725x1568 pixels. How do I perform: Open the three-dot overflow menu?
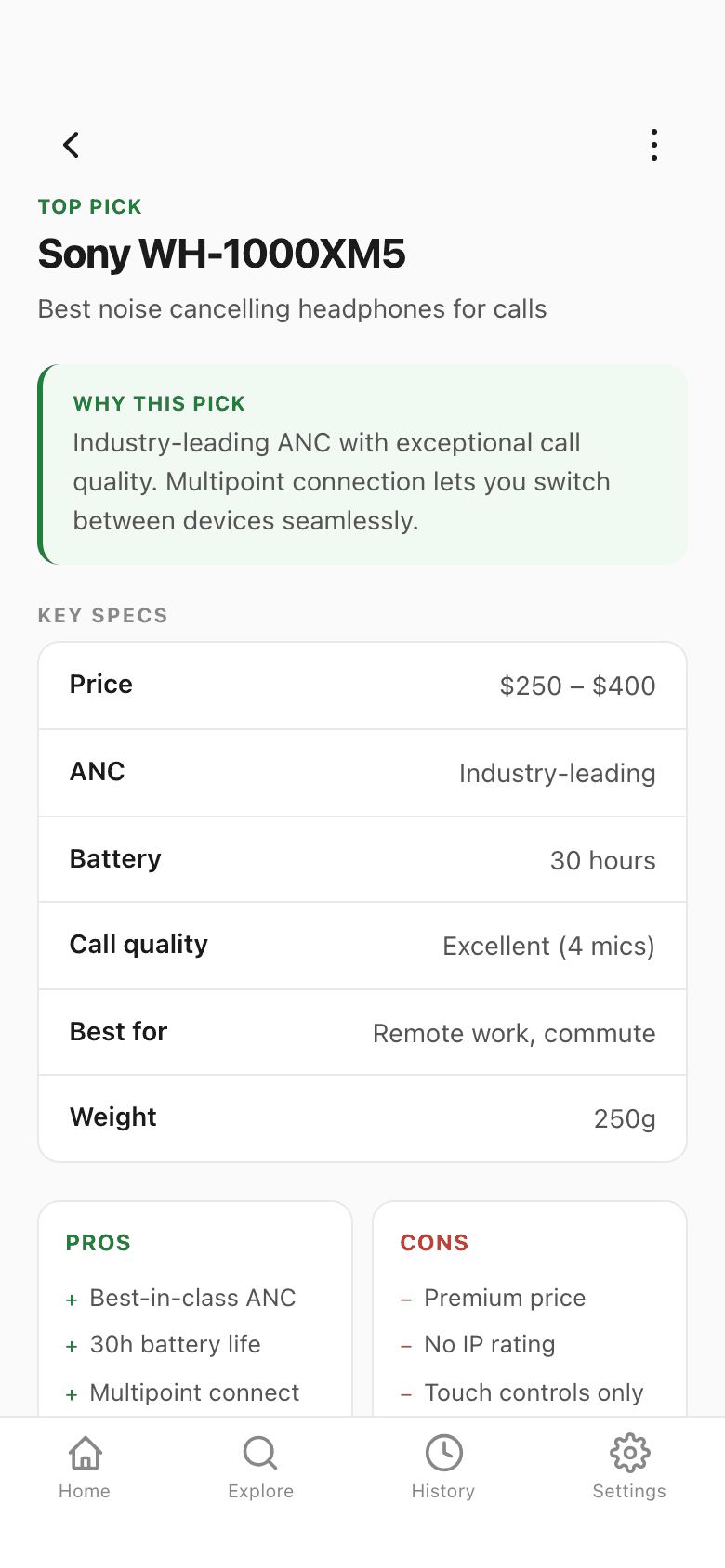click(x=654, y=145)
